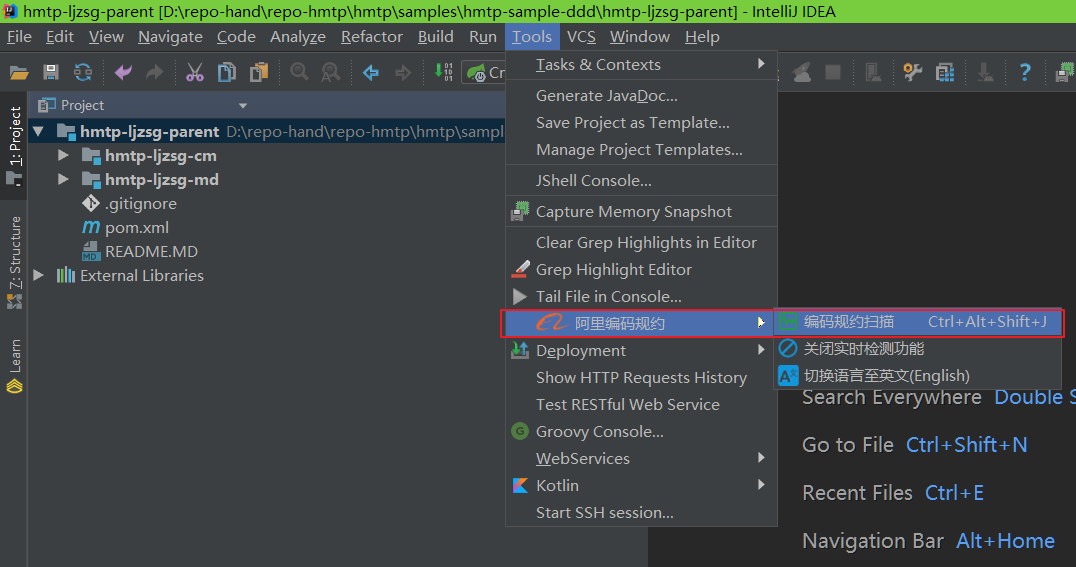Choose 切换语言至英文(English) option
The height and width of the screenshot is (567, 1076).
(x=918, y=375)
